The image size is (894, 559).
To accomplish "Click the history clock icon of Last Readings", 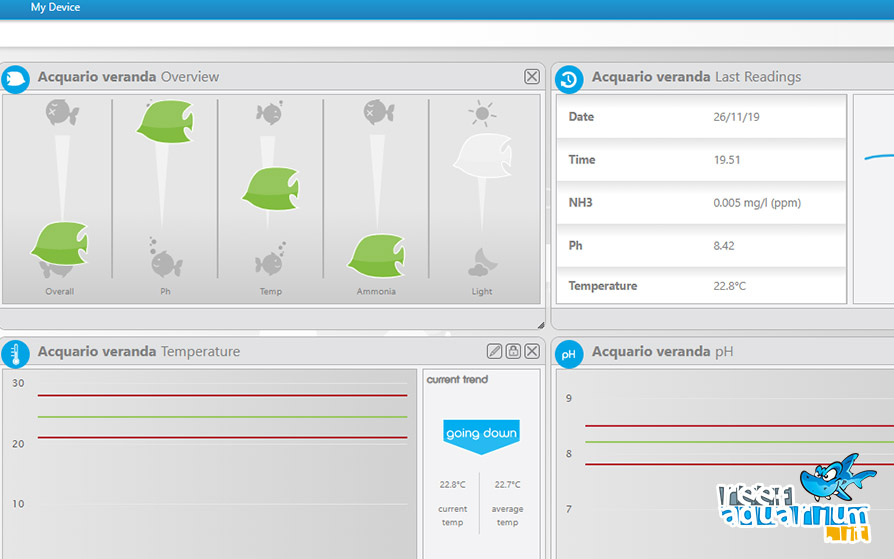I will coord(568,79).
